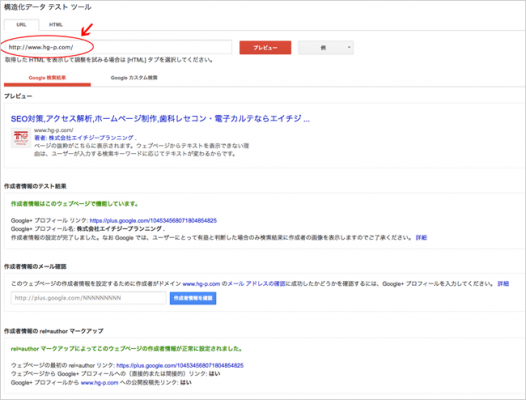Viewport: 526px width, 400px height.
Task: Click the blue 作成者情報を確認 button
Action: [x=193, y=298]
